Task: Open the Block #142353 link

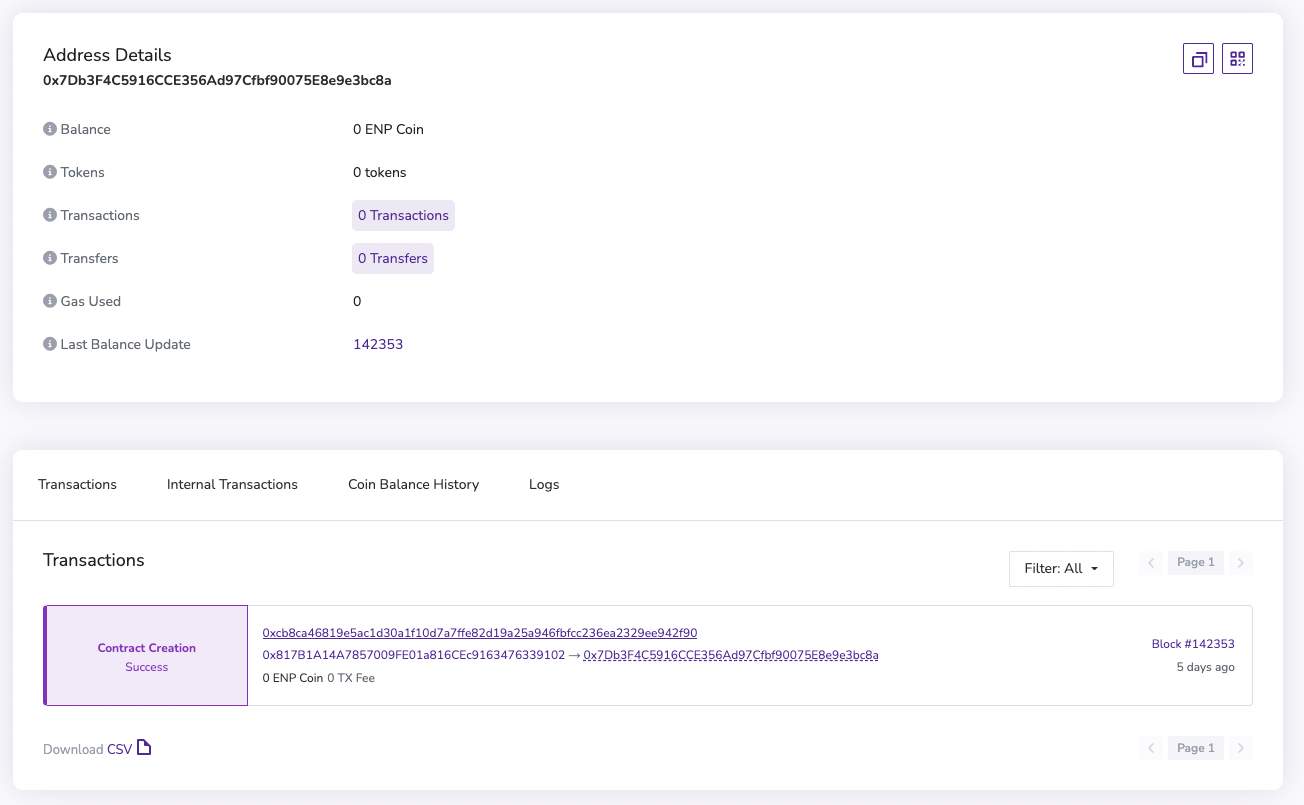Action: (x=1194, y=643)
